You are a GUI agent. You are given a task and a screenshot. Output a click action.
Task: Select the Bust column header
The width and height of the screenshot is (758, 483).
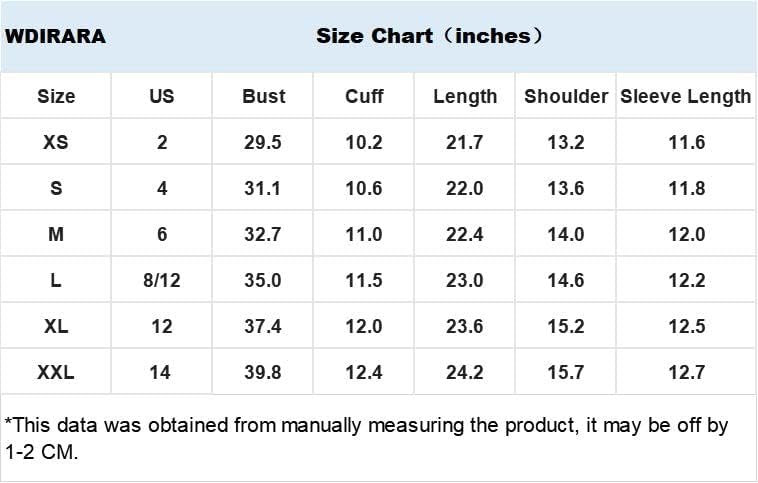coord(263,96)
